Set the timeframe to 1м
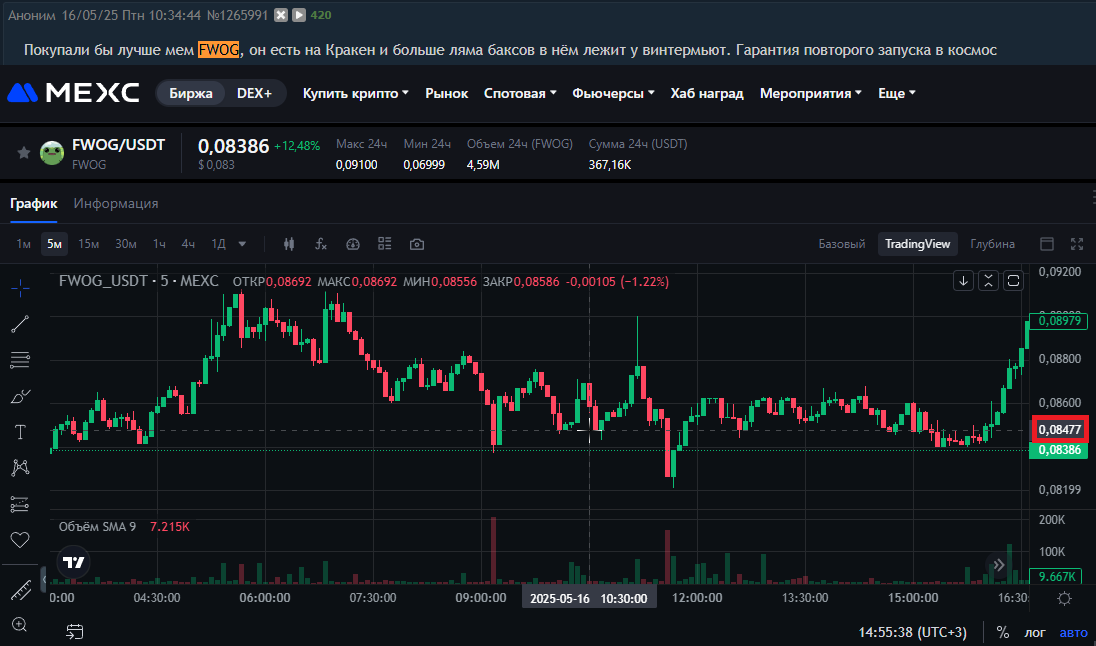 (x=24, y=244)
